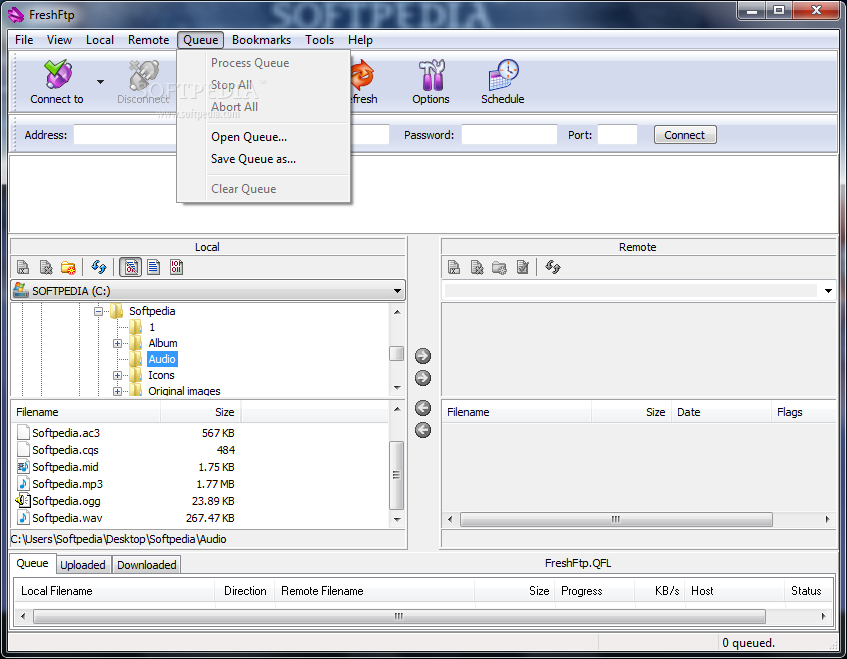
Task: Open the Schedule calendar-clock icon
Action: coord(503,74)
